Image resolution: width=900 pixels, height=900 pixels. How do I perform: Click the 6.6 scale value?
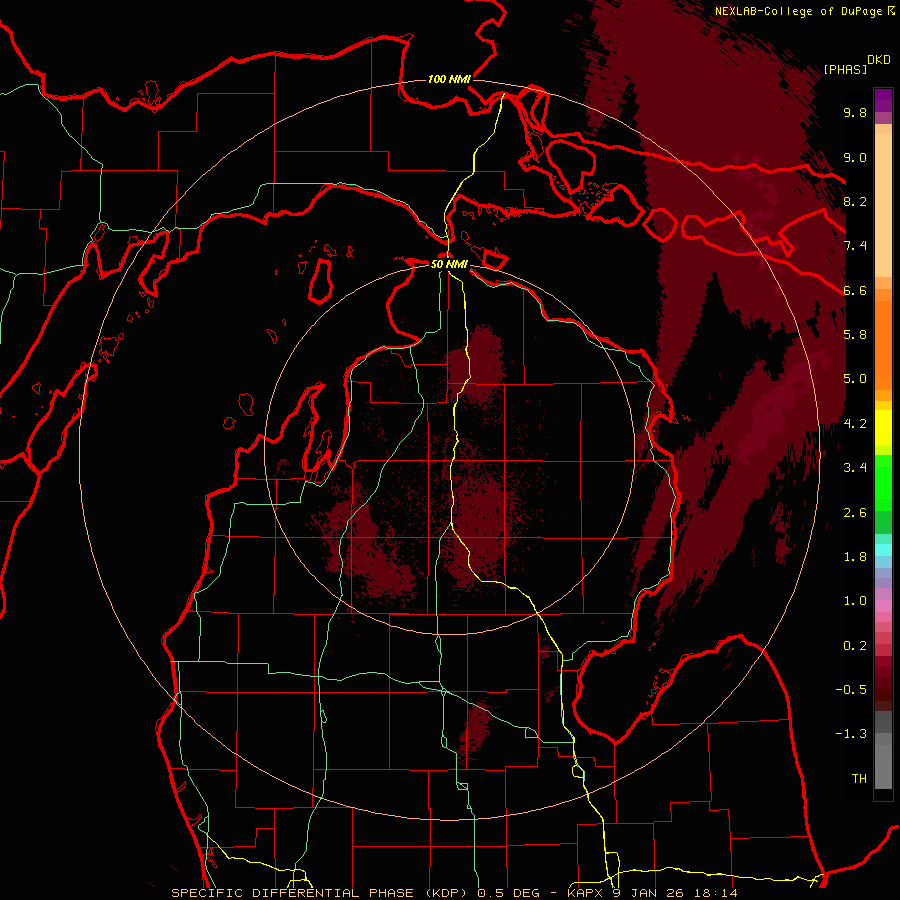[855, 290]
